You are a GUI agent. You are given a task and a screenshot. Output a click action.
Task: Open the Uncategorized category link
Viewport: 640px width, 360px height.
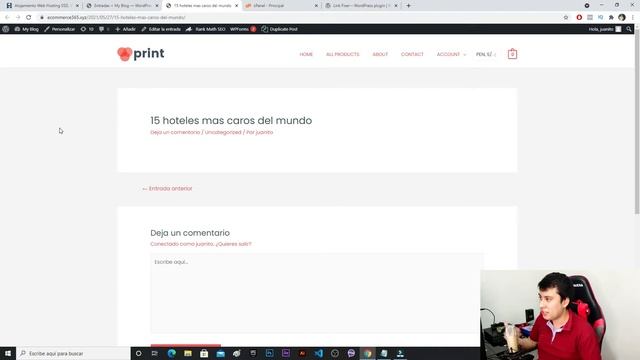[223, 132]
